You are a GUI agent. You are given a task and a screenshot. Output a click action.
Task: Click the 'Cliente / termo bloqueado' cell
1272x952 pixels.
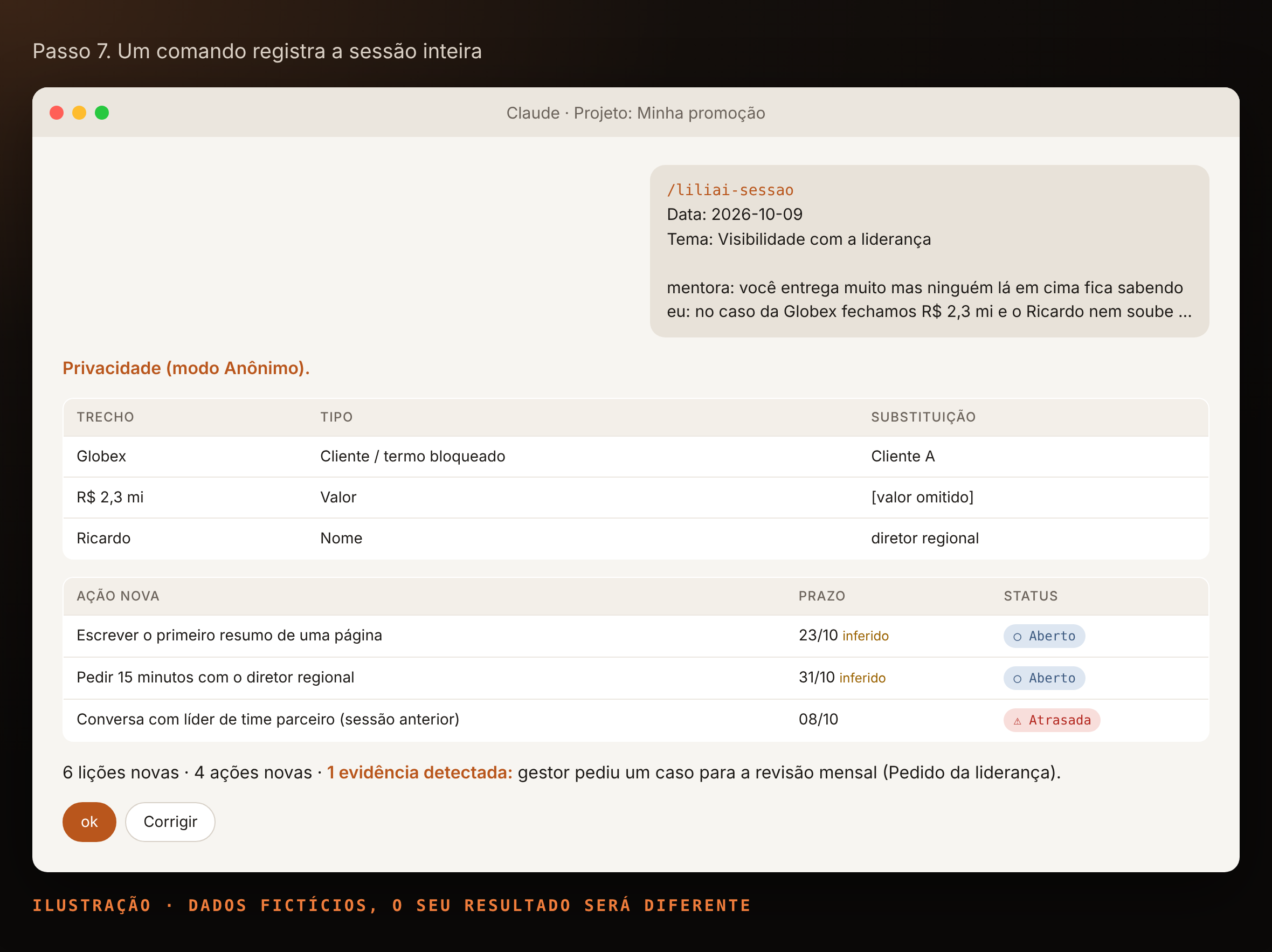coord(412,456)
